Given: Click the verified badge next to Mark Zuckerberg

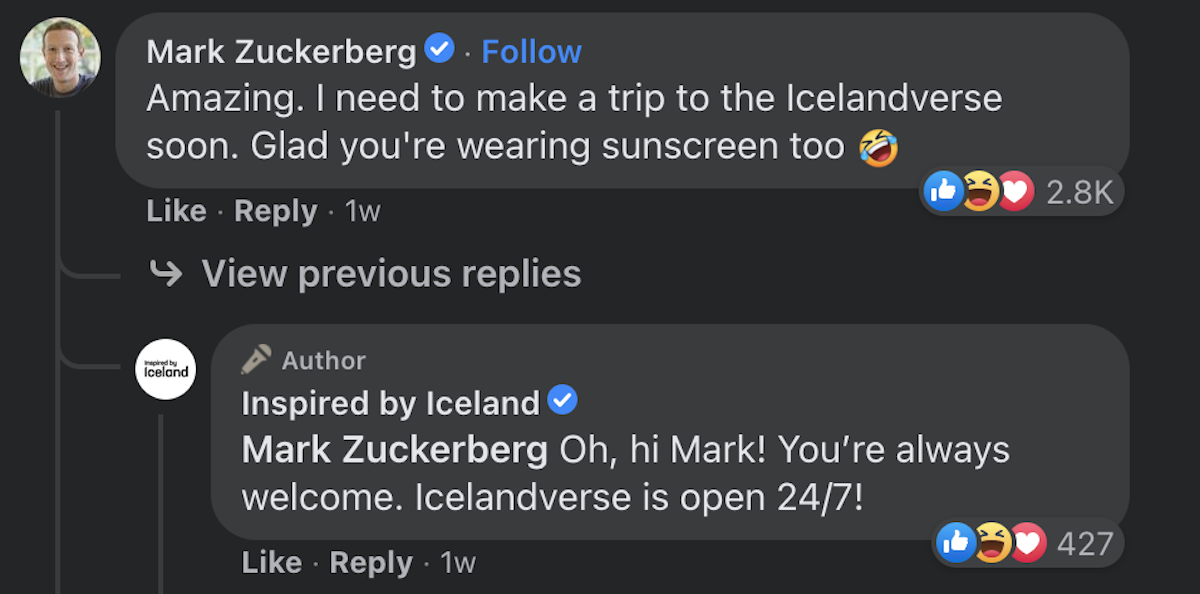Looking at the screenshot, I should 438,45.
